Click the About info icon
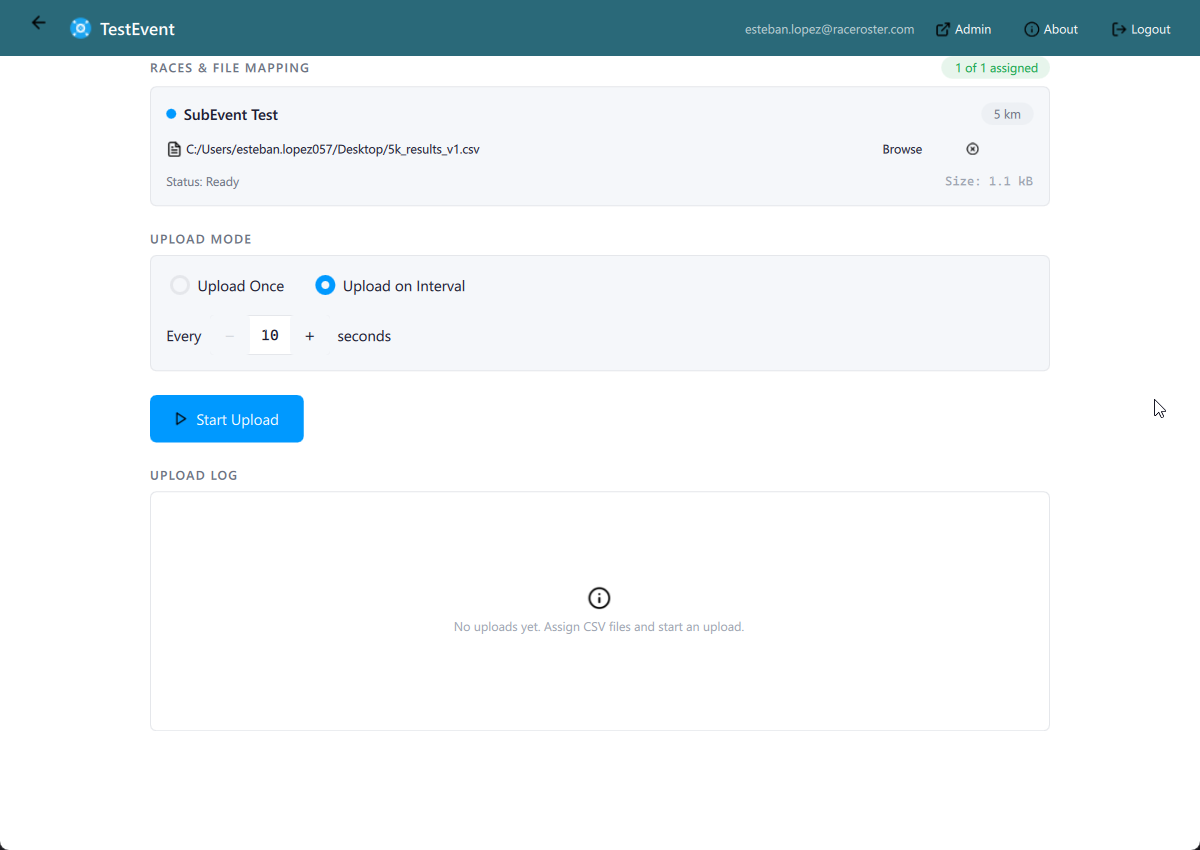 (x=1031, y=30)
